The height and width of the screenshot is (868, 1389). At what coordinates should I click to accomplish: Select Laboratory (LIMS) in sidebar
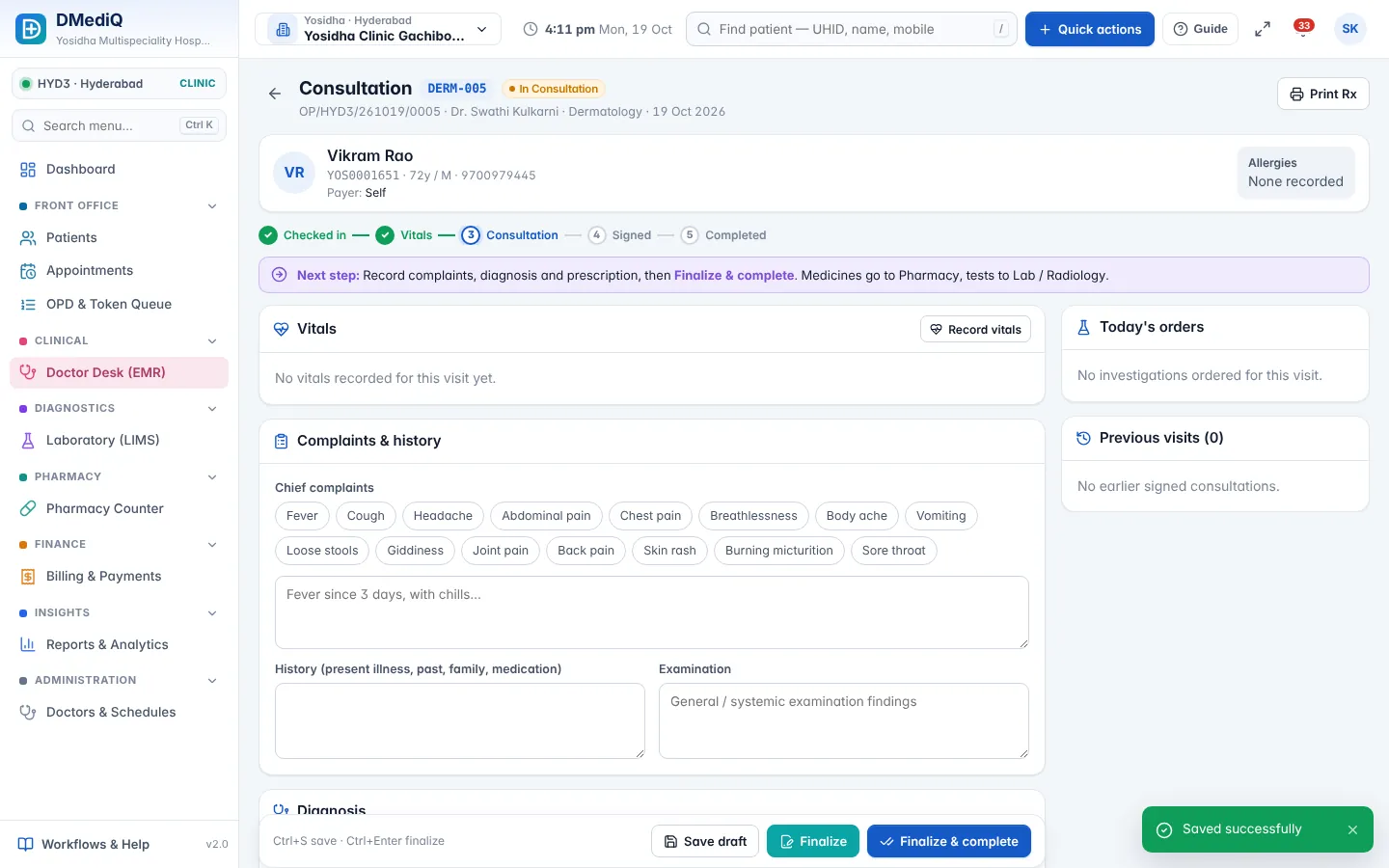click(119, 441)
